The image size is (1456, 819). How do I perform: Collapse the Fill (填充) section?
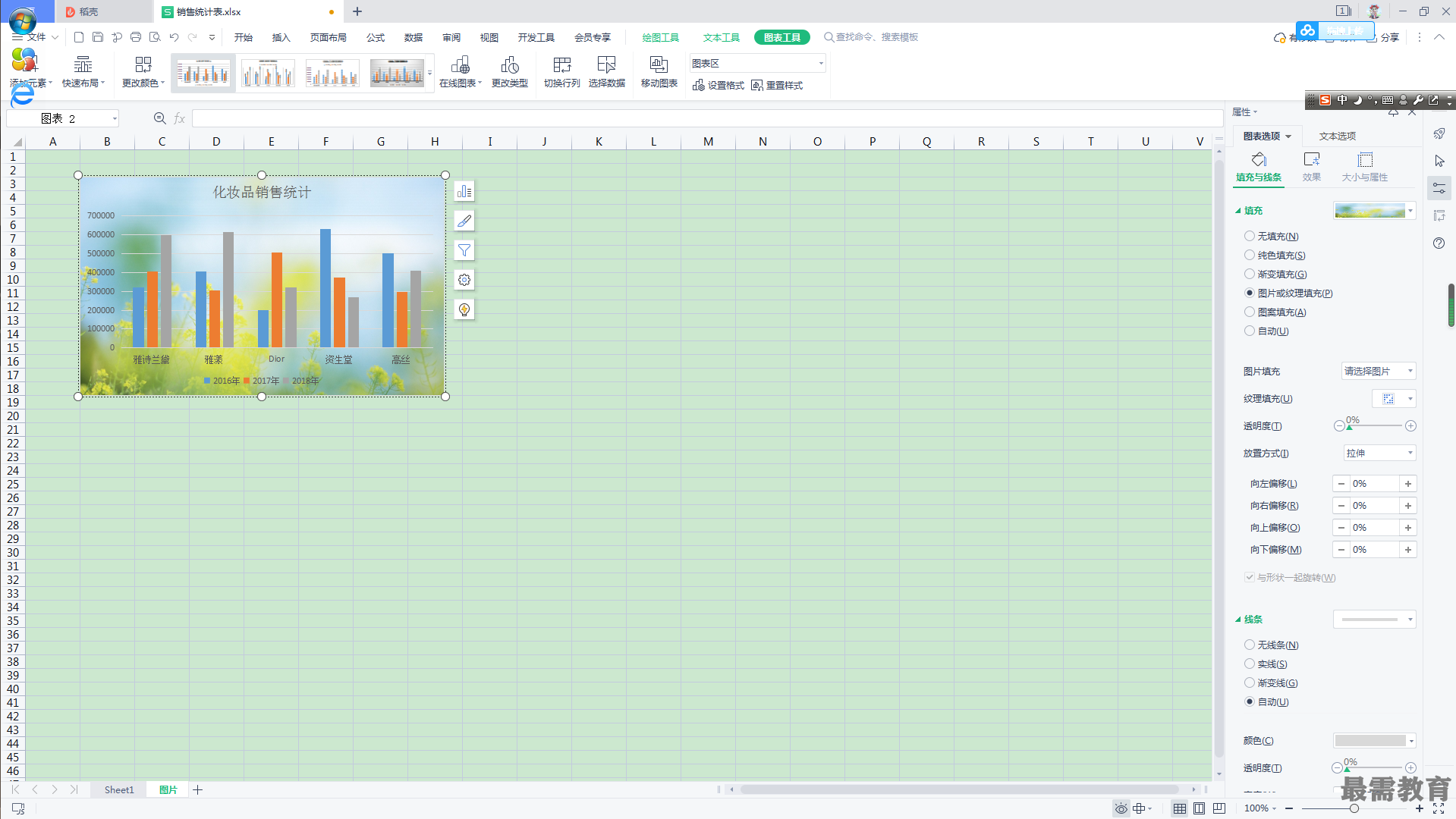pyautogui.click(x=1238, y=211)
